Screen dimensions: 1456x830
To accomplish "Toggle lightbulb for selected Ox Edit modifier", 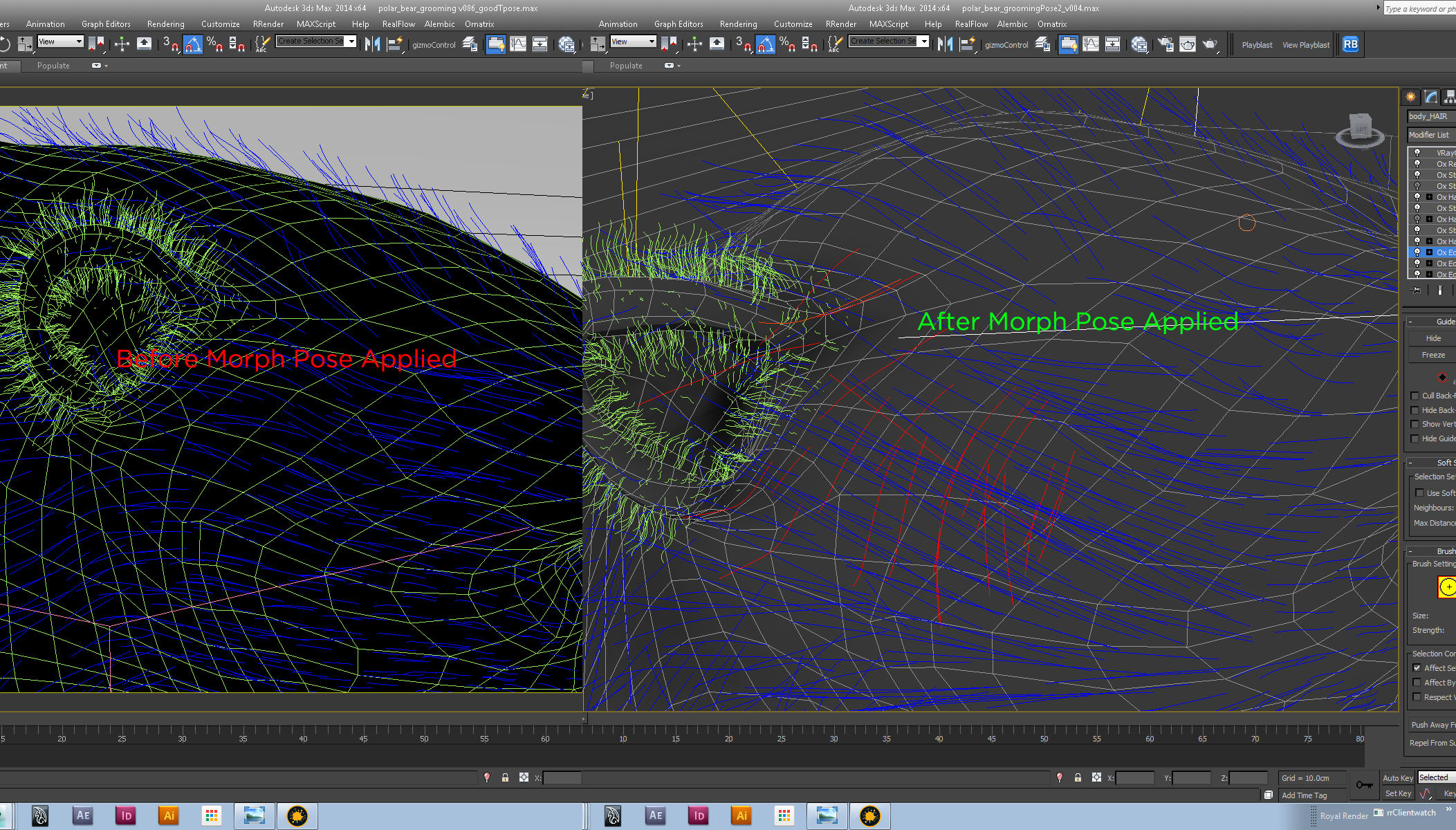I will click(x=1417, y=252).
